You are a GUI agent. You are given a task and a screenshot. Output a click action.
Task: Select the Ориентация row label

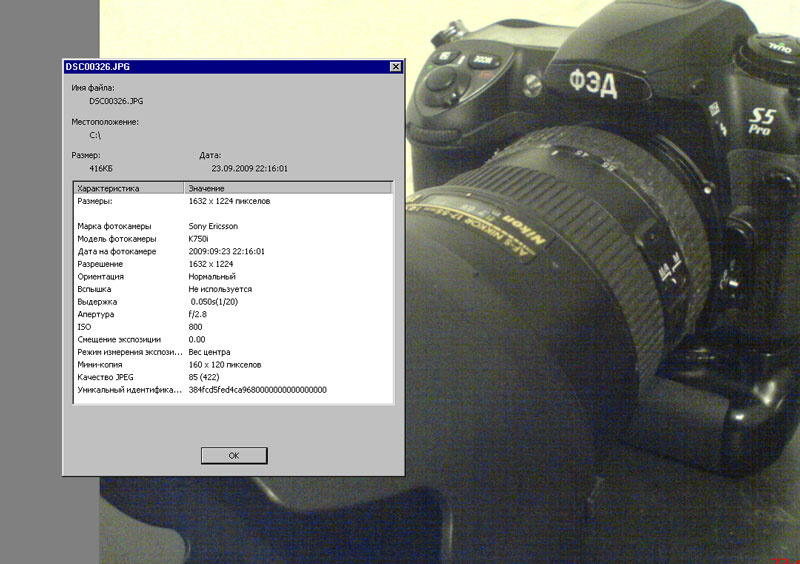101,277
